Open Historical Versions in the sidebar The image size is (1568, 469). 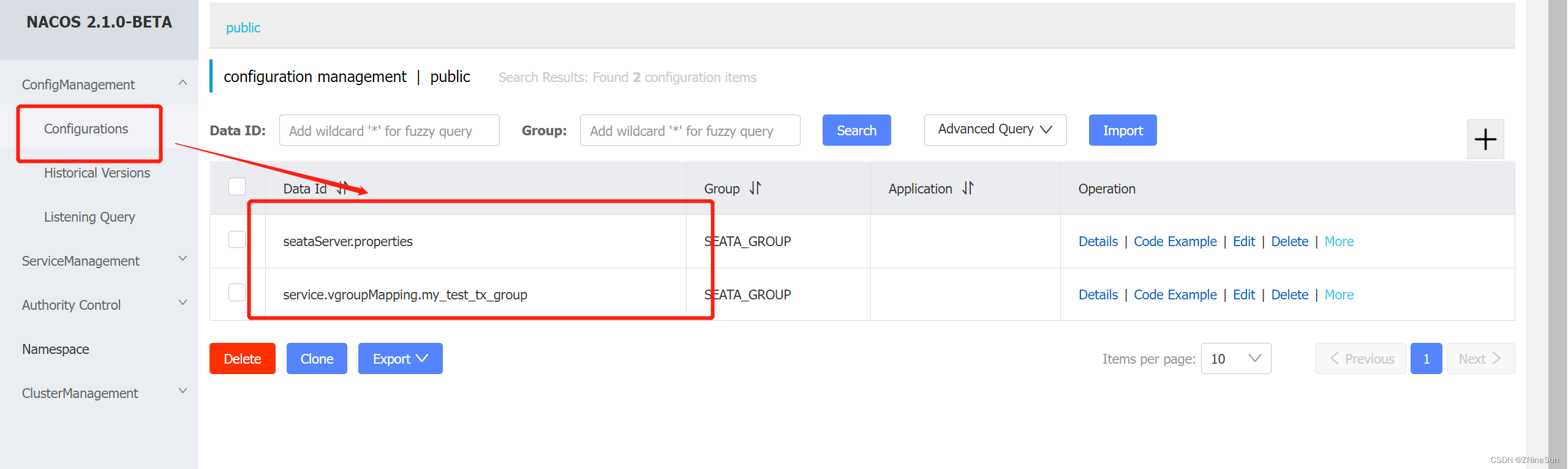tap(97, 173)
